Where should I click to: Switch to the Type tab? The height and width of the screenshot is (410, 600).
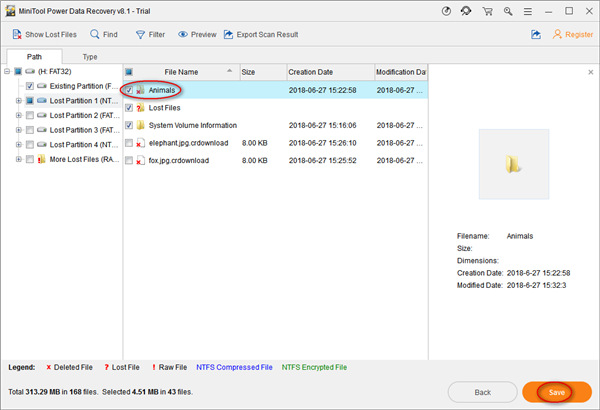tap(90, 57)
